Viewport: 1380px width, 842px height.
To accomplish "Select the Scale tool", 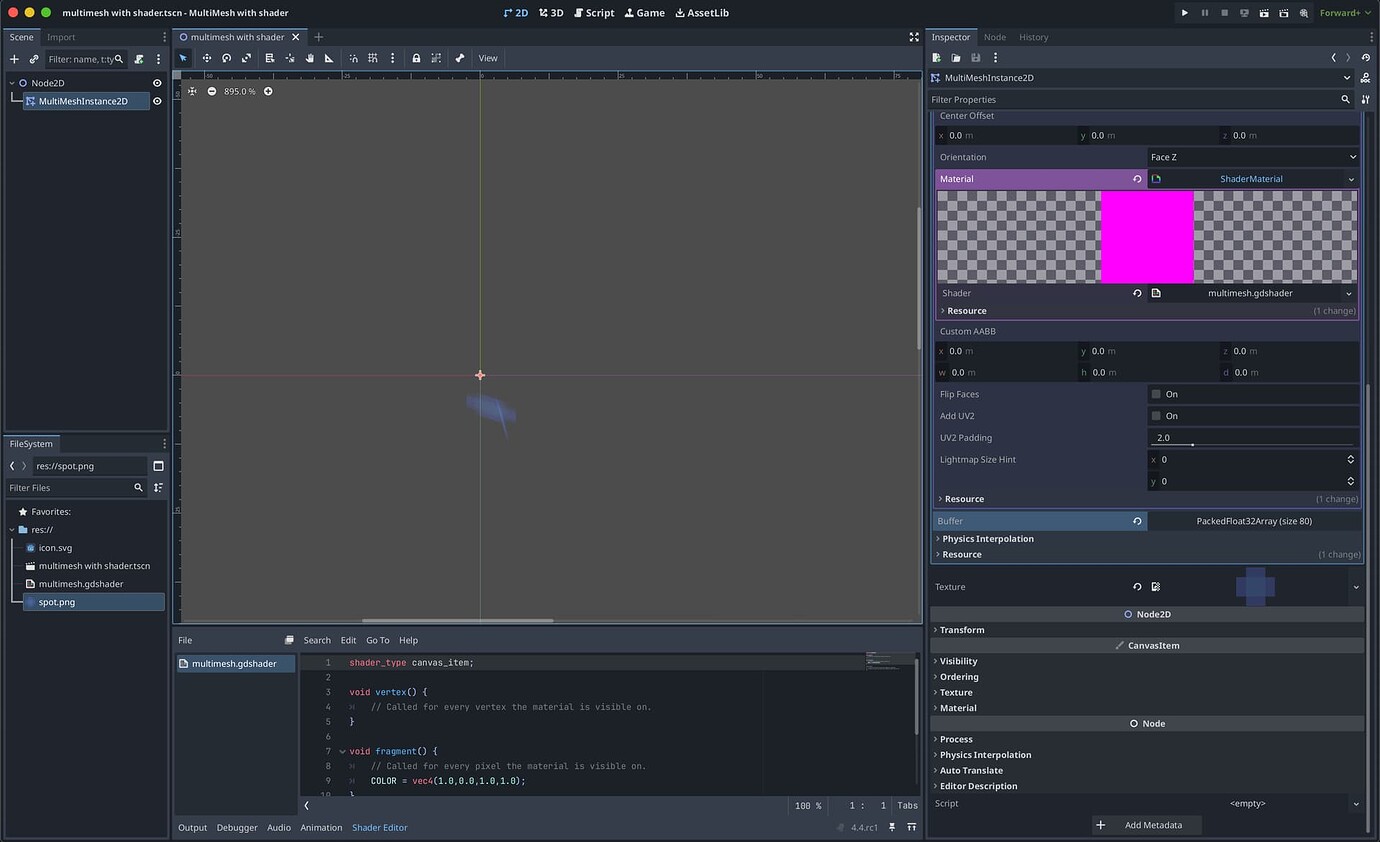I will coord(247,58).
